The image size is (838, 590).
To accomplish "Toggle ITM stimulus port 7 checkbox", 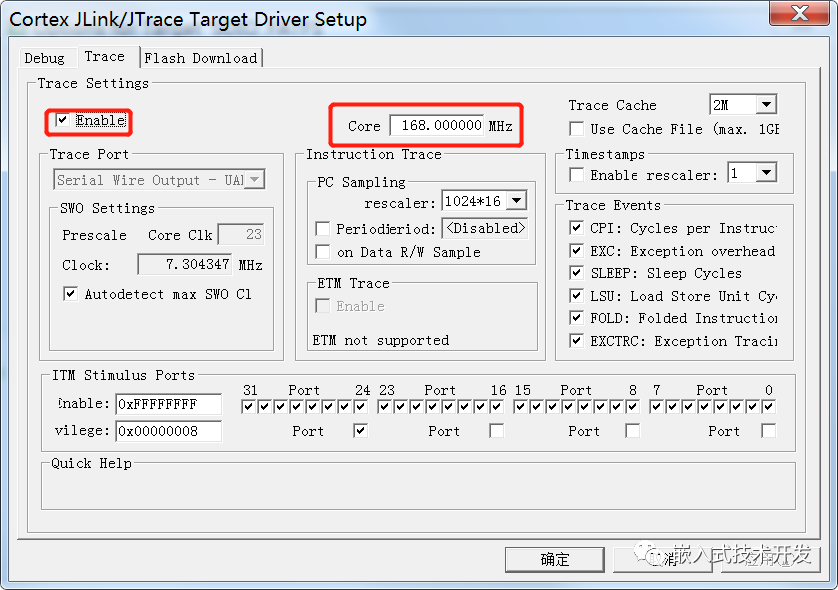I will tap(656, 407).
